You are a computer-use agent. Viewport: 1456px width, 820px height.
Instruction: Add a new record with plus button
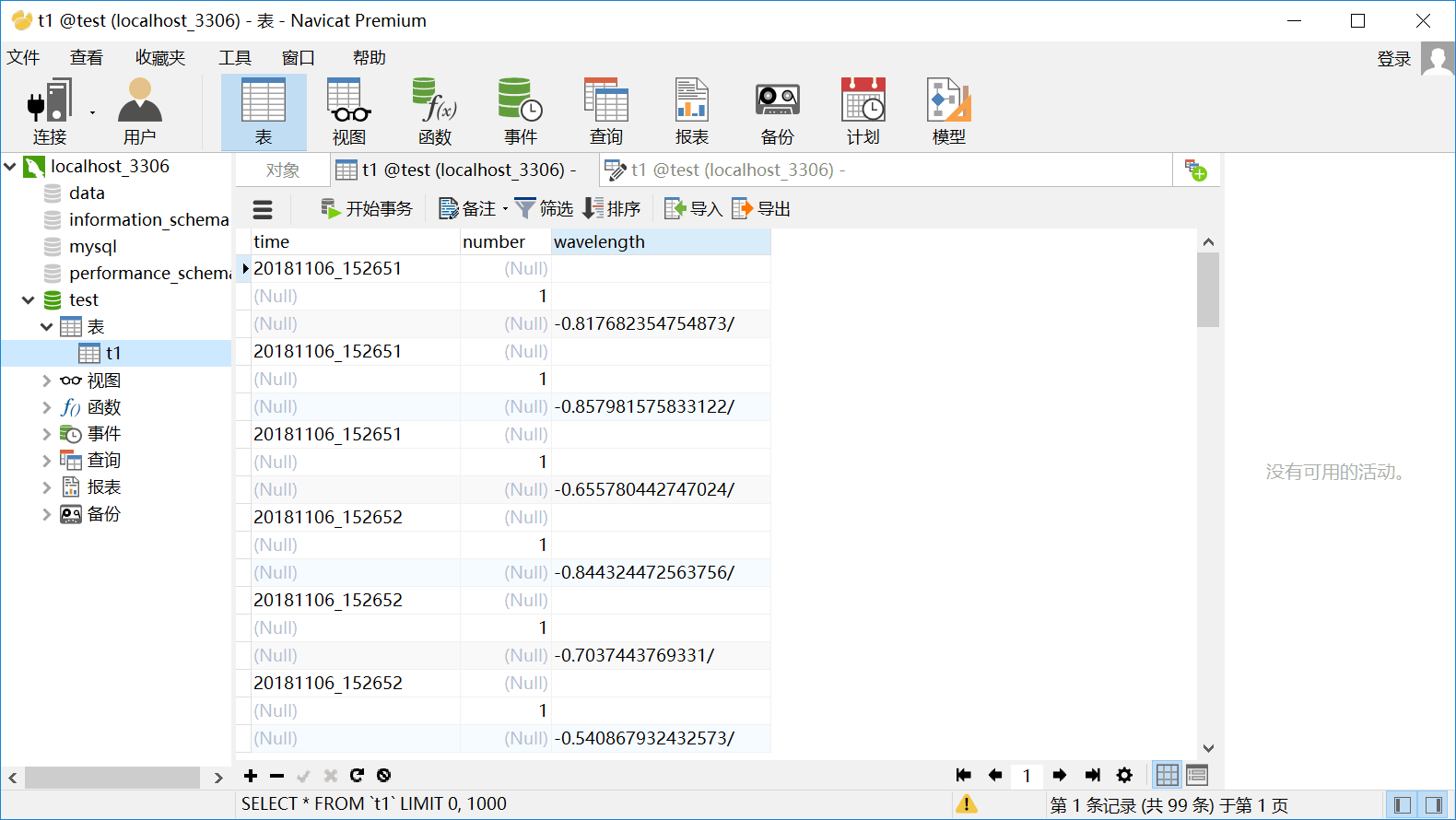[x=251, y=776]
